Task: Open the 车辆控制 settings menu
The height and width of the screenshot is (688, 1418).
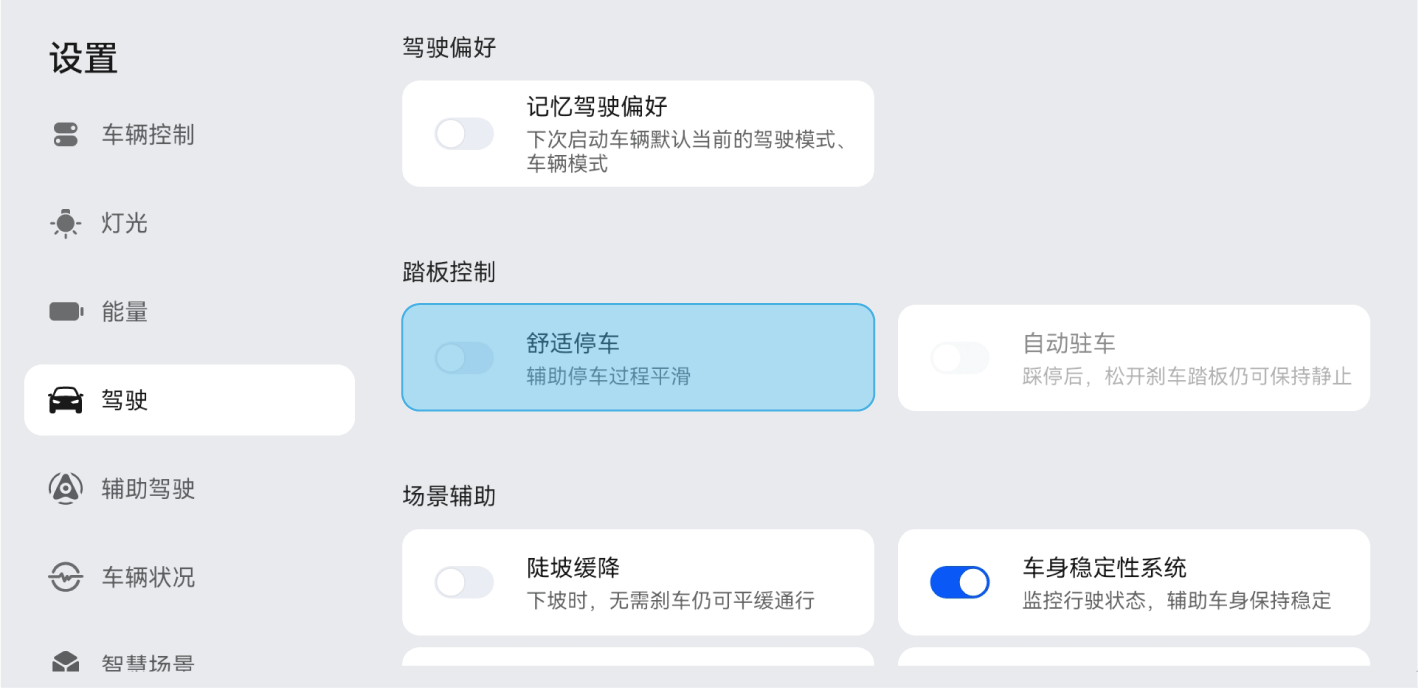Action: 148,135
